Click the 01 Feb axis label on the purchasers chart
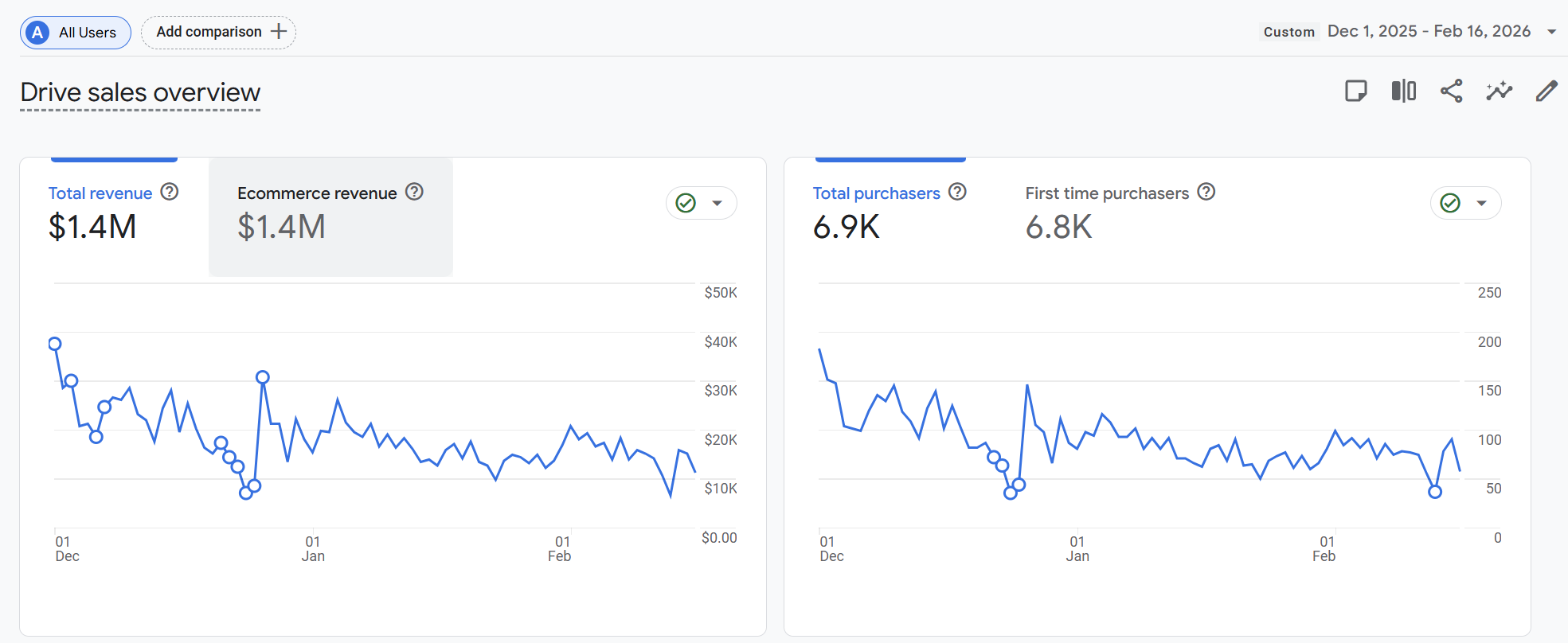 1324,548
